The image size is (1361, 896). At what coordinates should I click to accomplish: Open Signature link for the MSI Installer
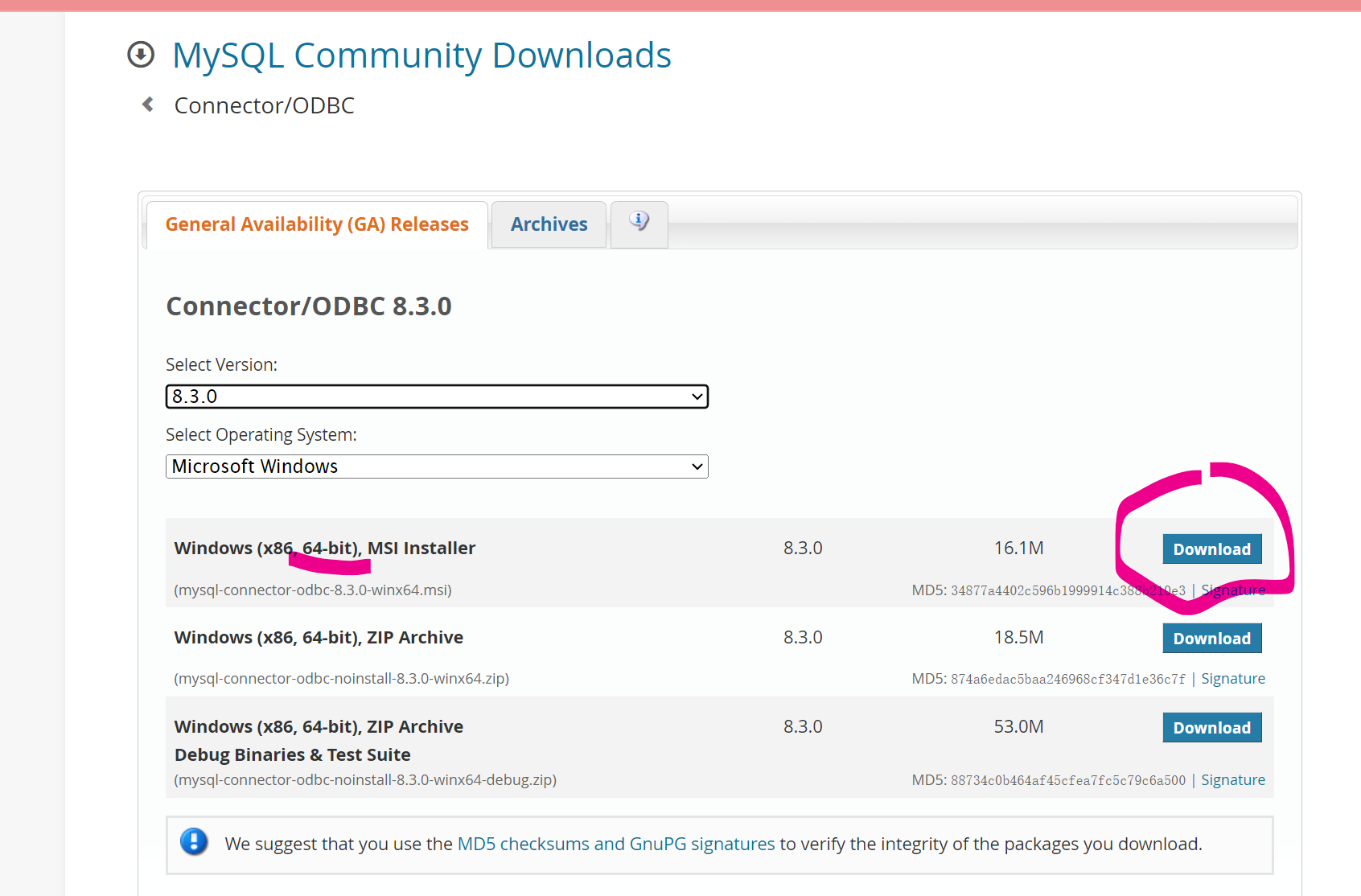pyautogui.click(x=1233, y=590)
